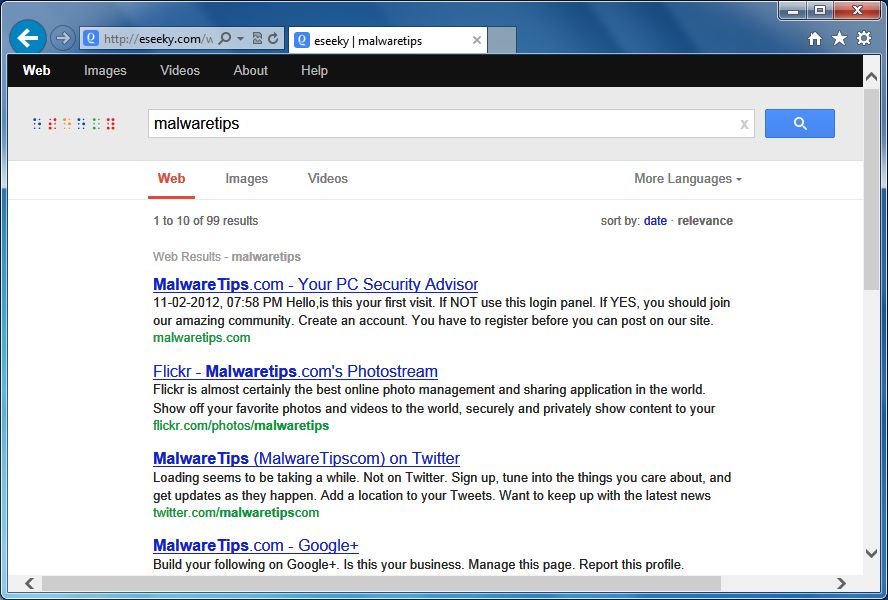
Task: Open the Help page in top navigation
Action: (x=314, y=70)
